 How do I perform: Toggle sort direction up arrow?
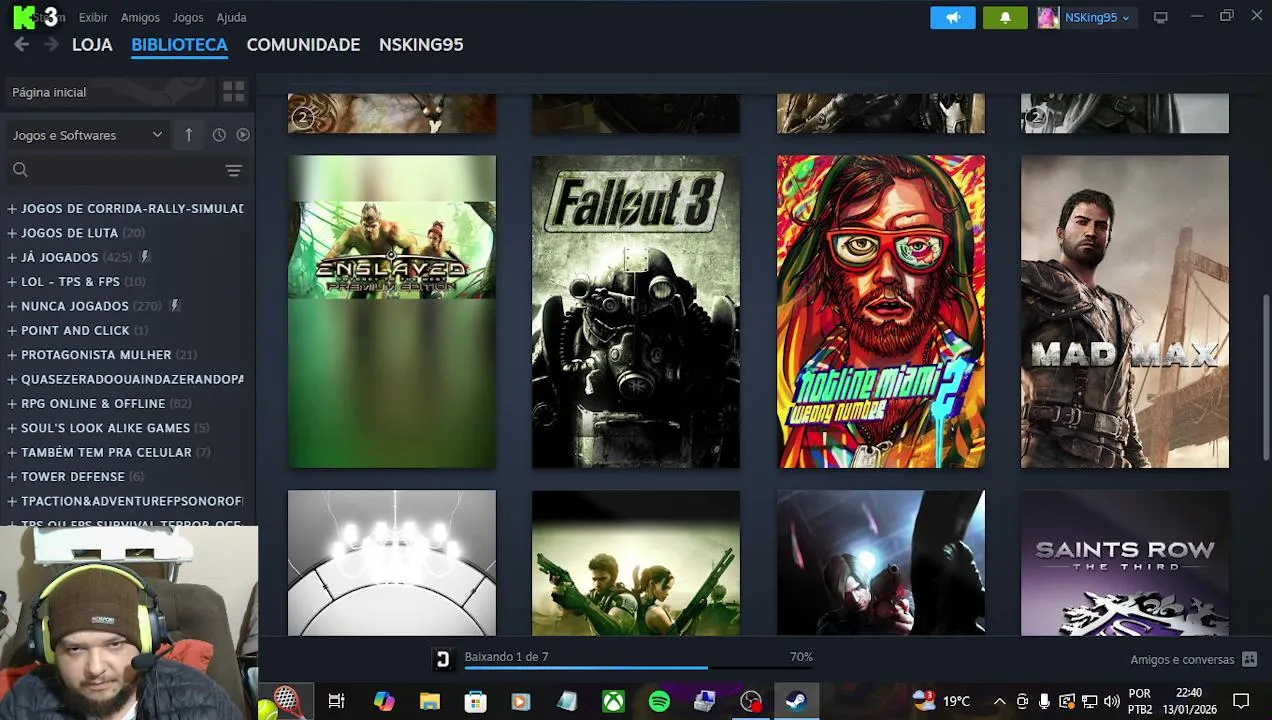point(188,135)
